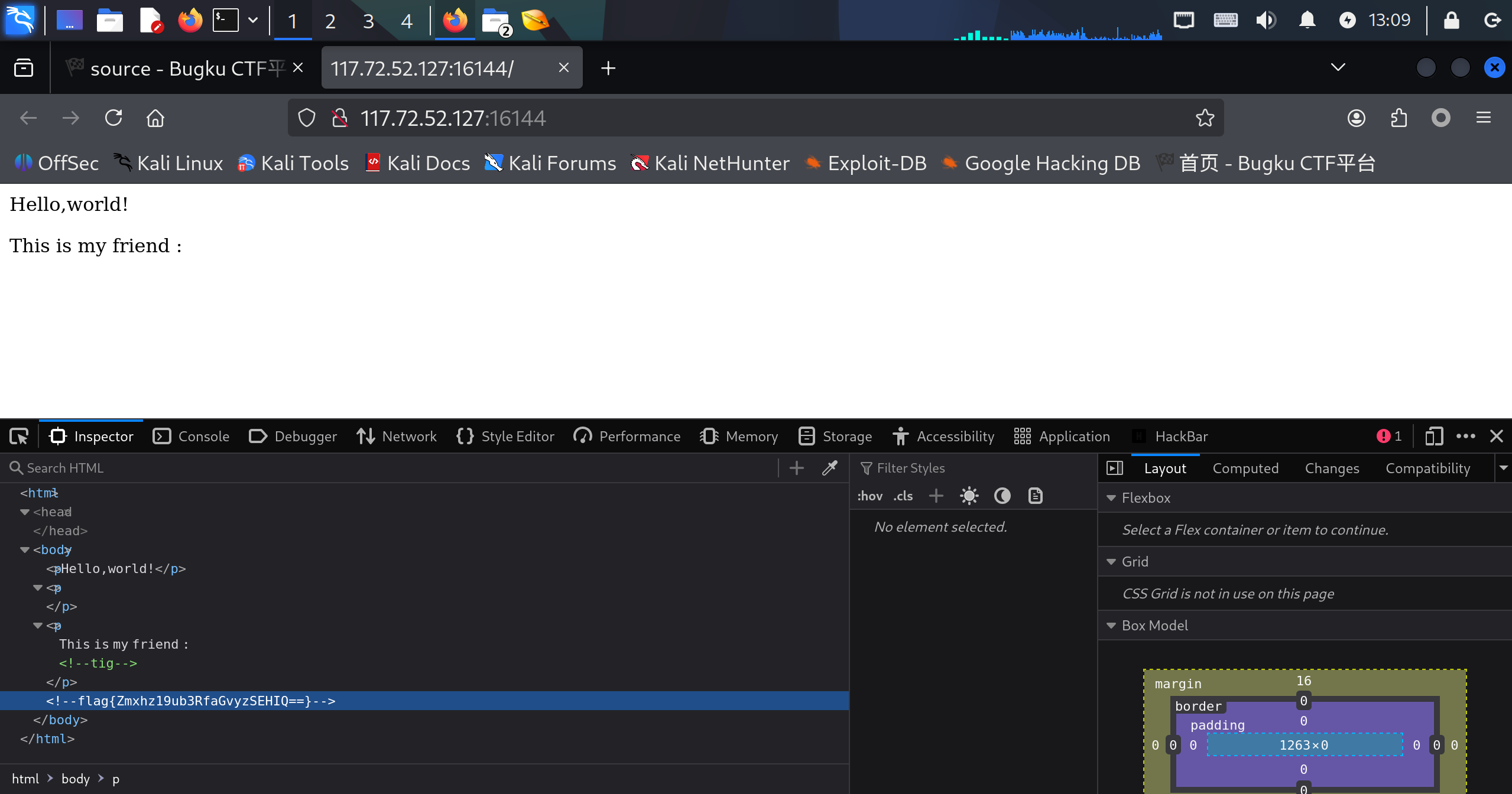Bookmark this page with star icon

coord(1205,118)
